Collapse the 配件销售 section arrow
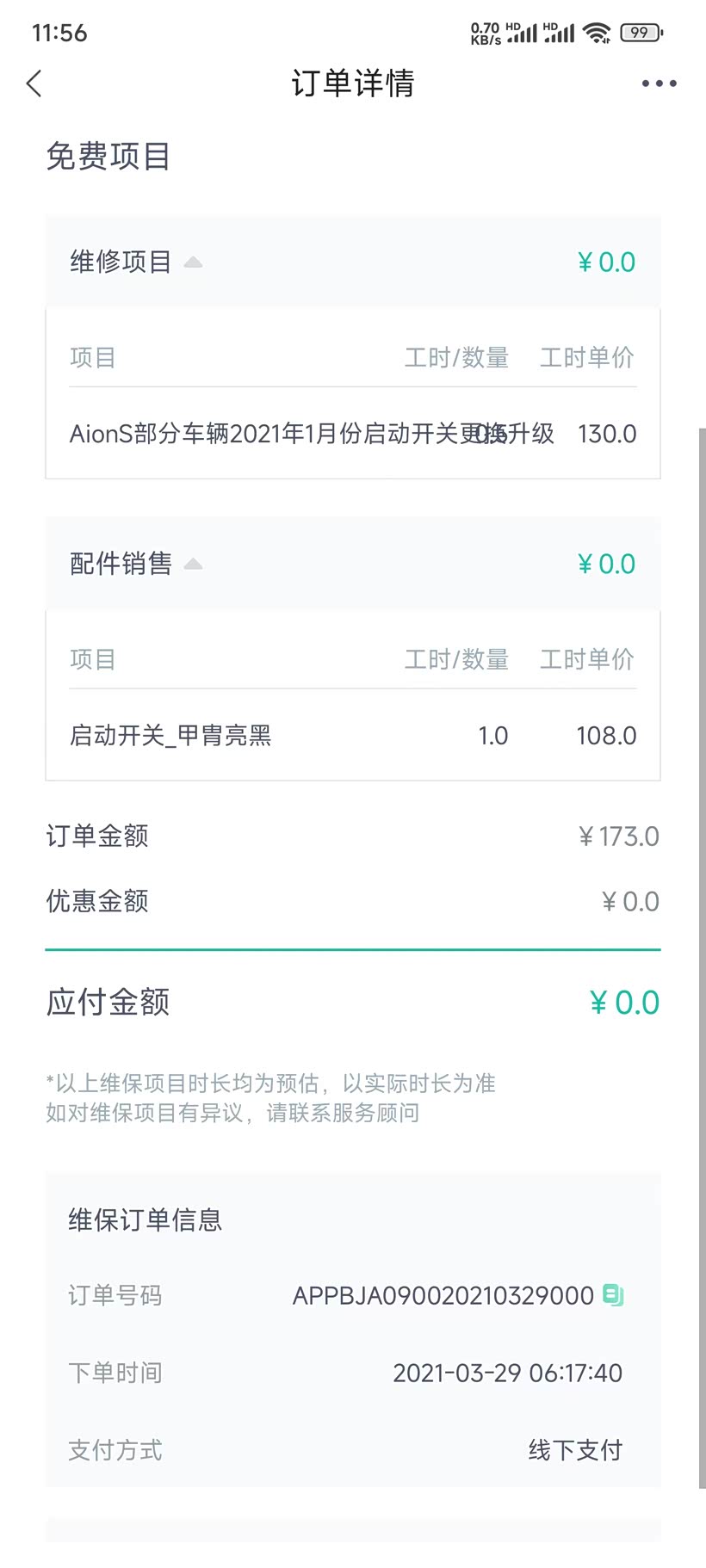The image size is (706, 1568). click(193, 564)
